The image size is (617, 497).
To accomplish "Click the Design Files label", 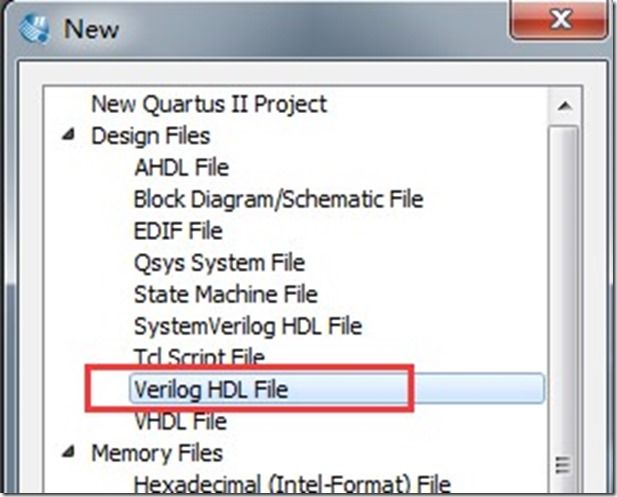I will pos(151,136).
